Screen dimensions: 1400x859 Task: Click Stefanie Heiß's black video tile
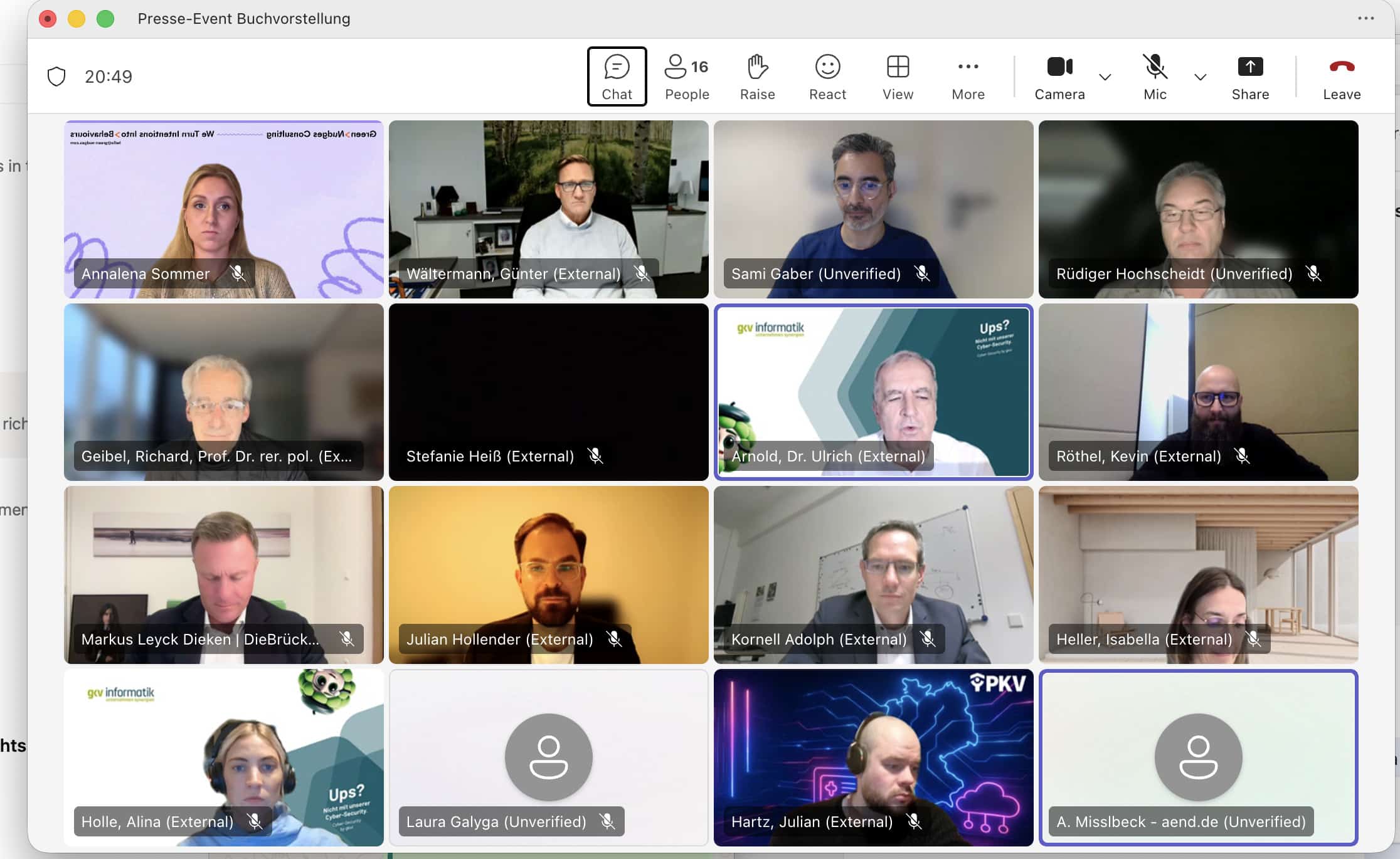[548, 376]
